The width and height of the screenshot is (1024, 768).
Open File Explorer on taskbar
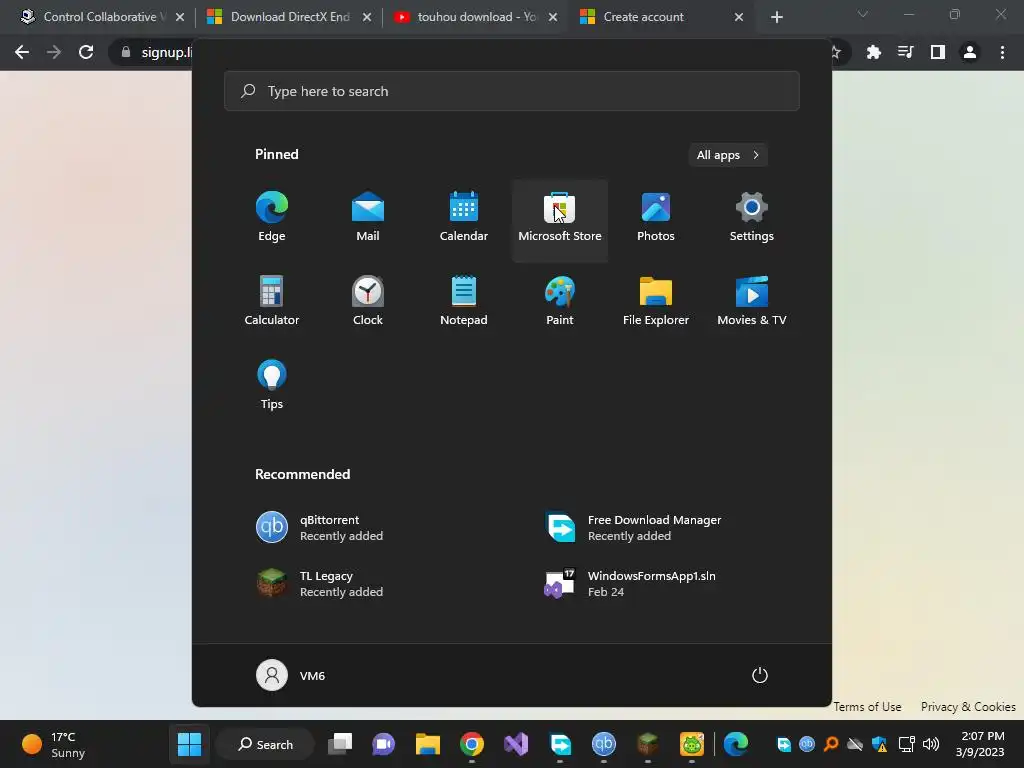coord(428,744)
